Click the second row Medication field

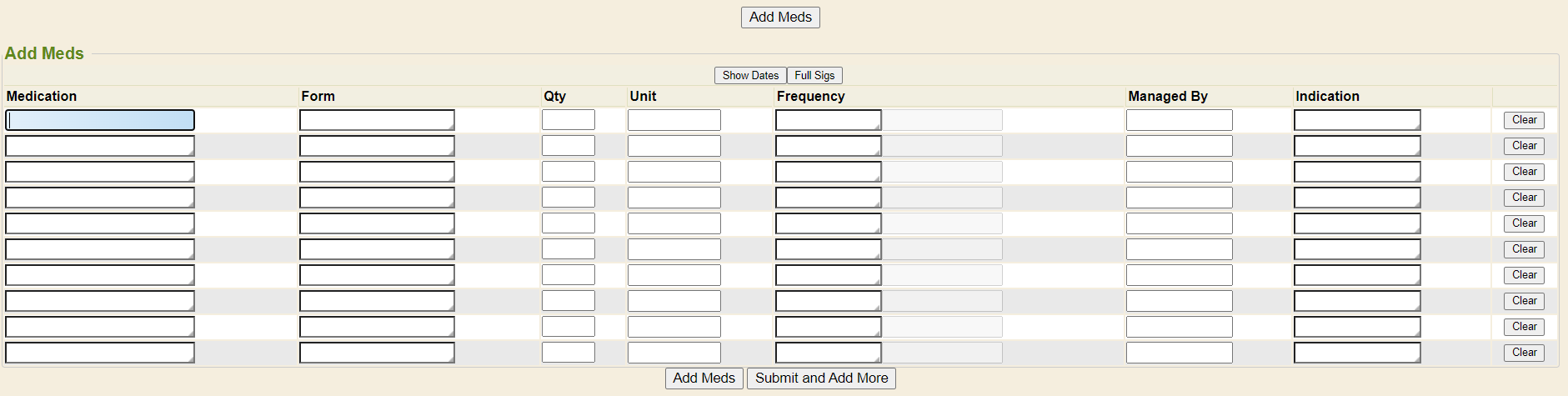click(x=100, y=146)
